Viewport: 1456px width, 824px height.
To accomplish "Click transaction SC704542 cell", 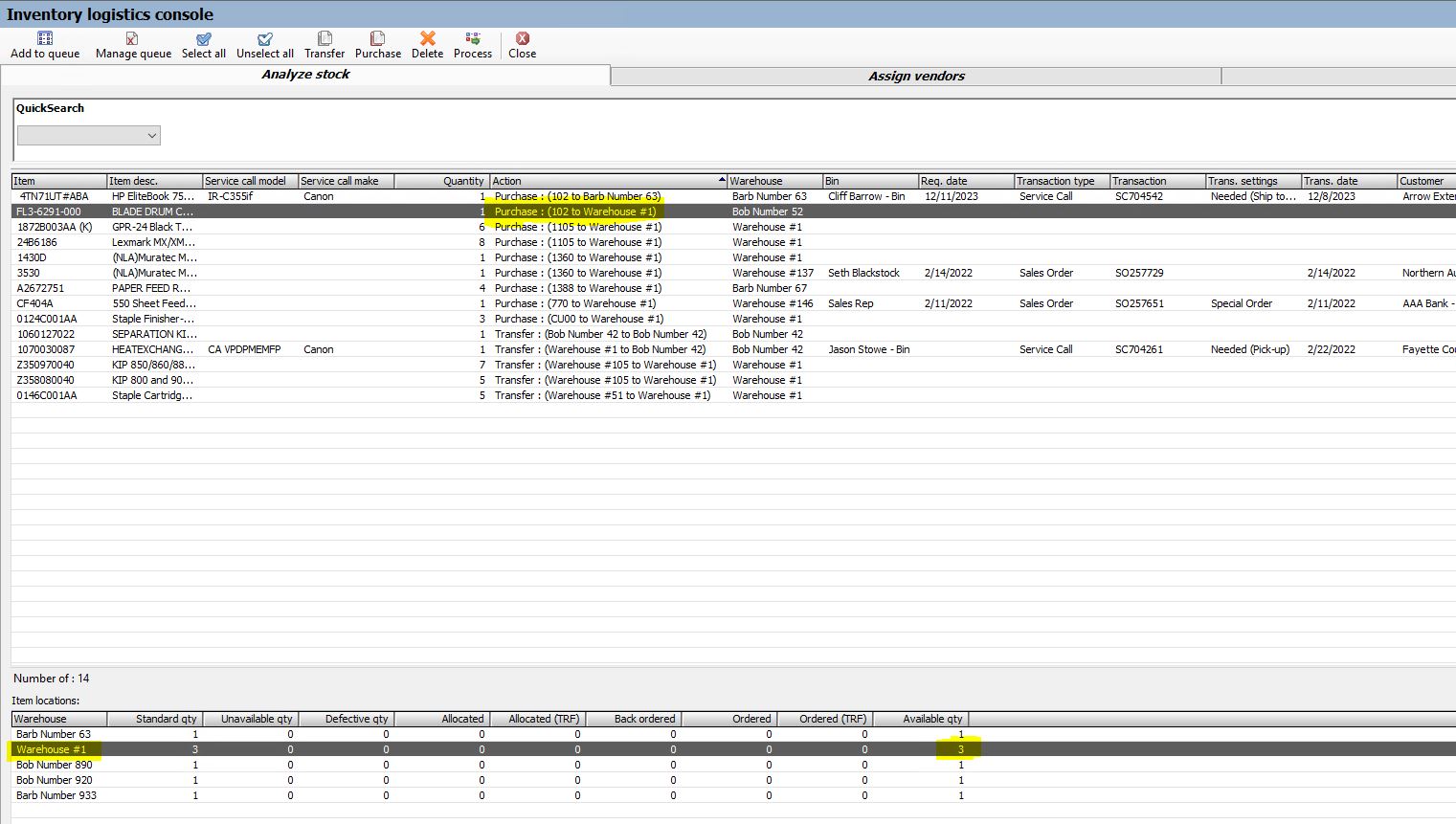I will point(1139,196).
